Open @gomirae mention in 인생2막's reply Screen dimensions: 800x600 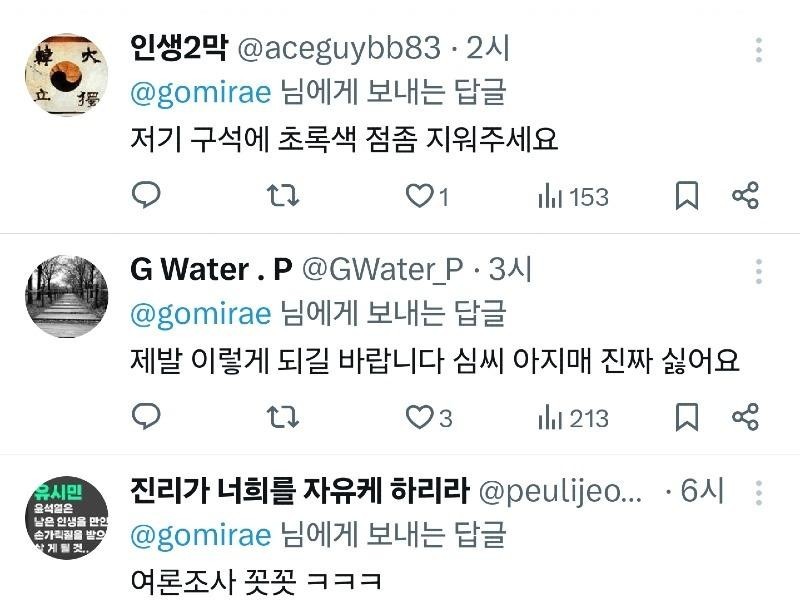point(201,92)
